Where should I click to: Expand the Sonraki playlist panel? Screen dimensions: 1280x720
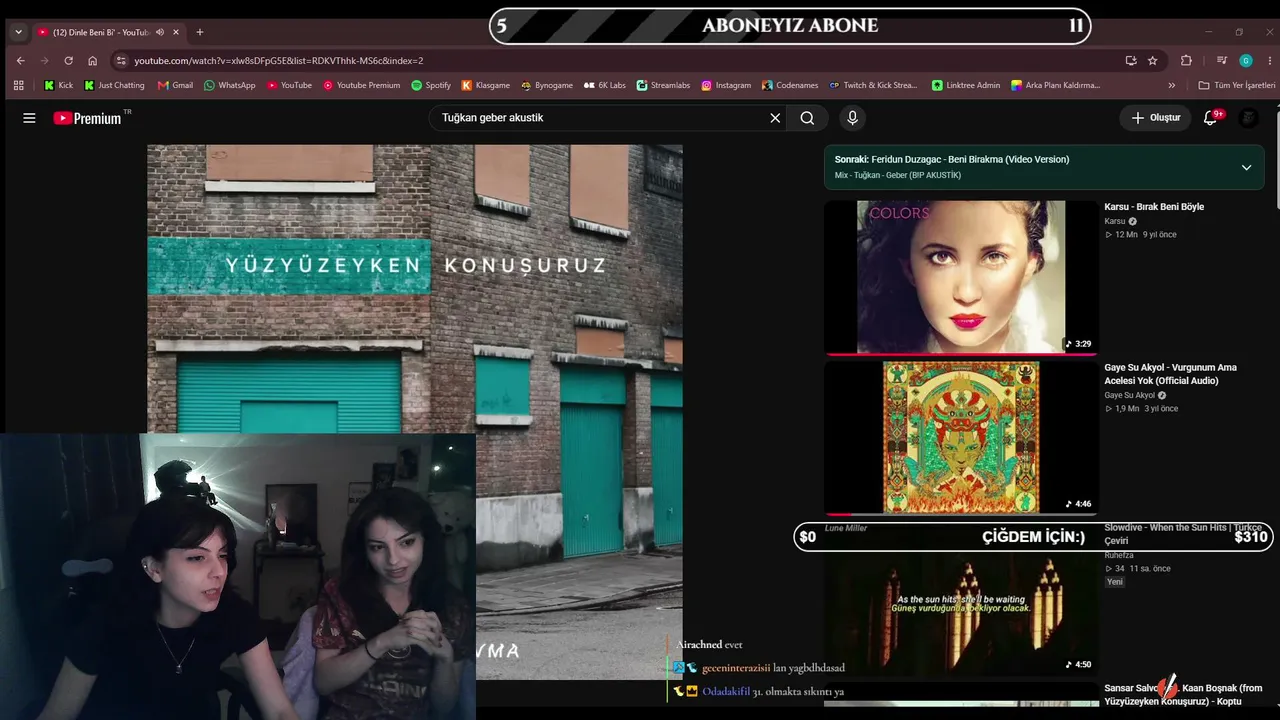pyautogui.click(x=1246, y=167)
